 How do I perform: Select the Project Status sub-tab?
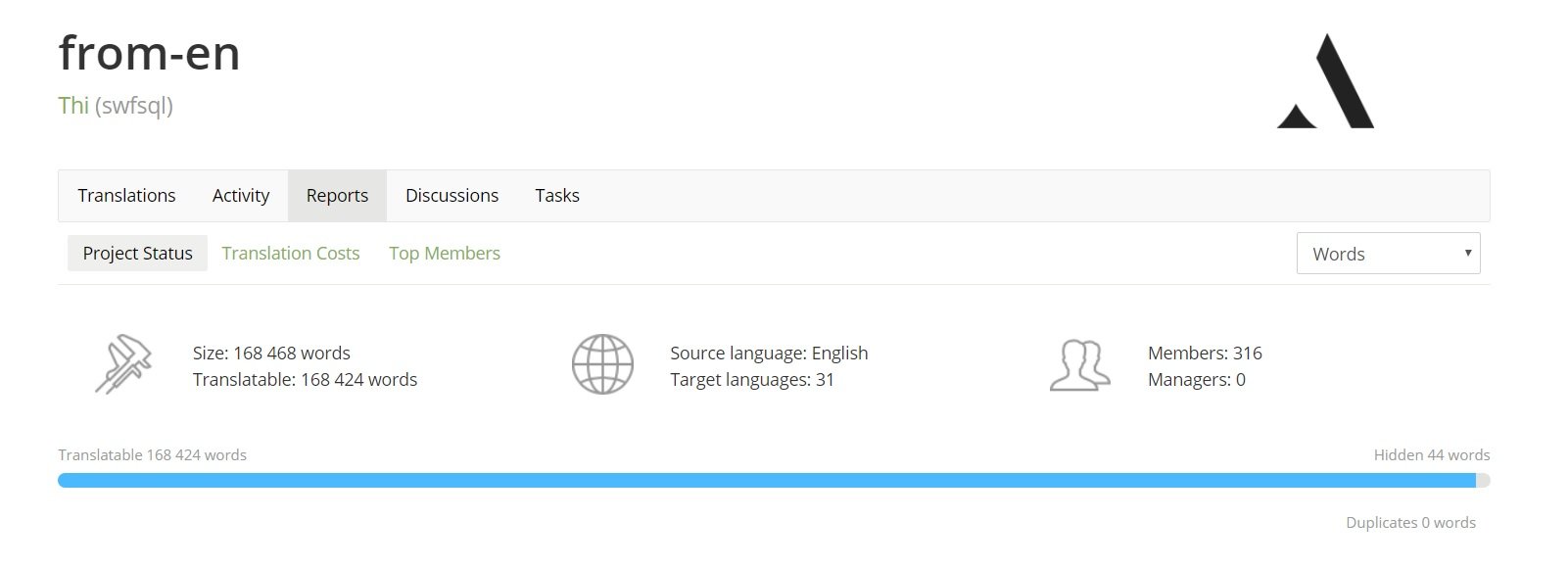pos(137,254)
